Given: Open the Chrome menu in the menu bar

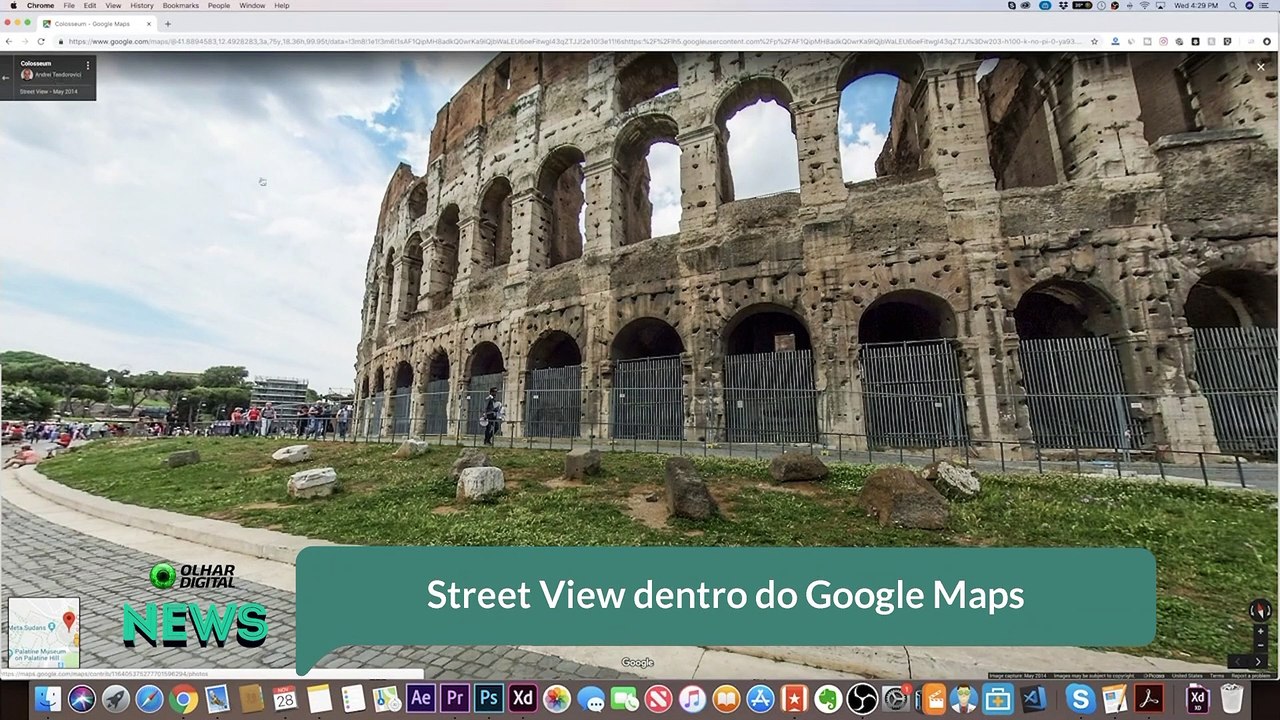Looking at the screenshot, I should click(x=40, y=5).
